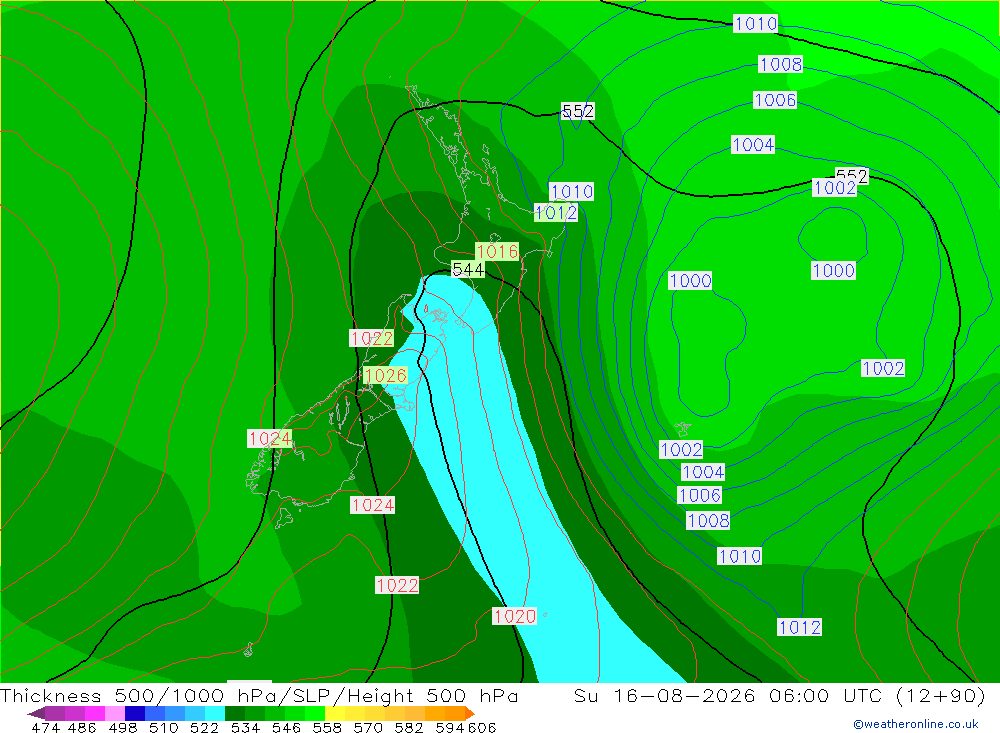Click the '606' legend value
1000x733 pixels.
coord(482,727)
